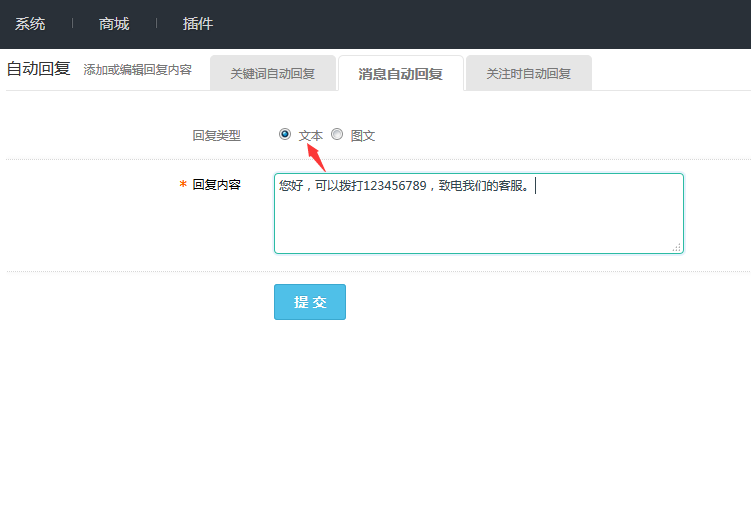Open the 系统 menu
Screen dimensions: 751x520
click(30, 23)
